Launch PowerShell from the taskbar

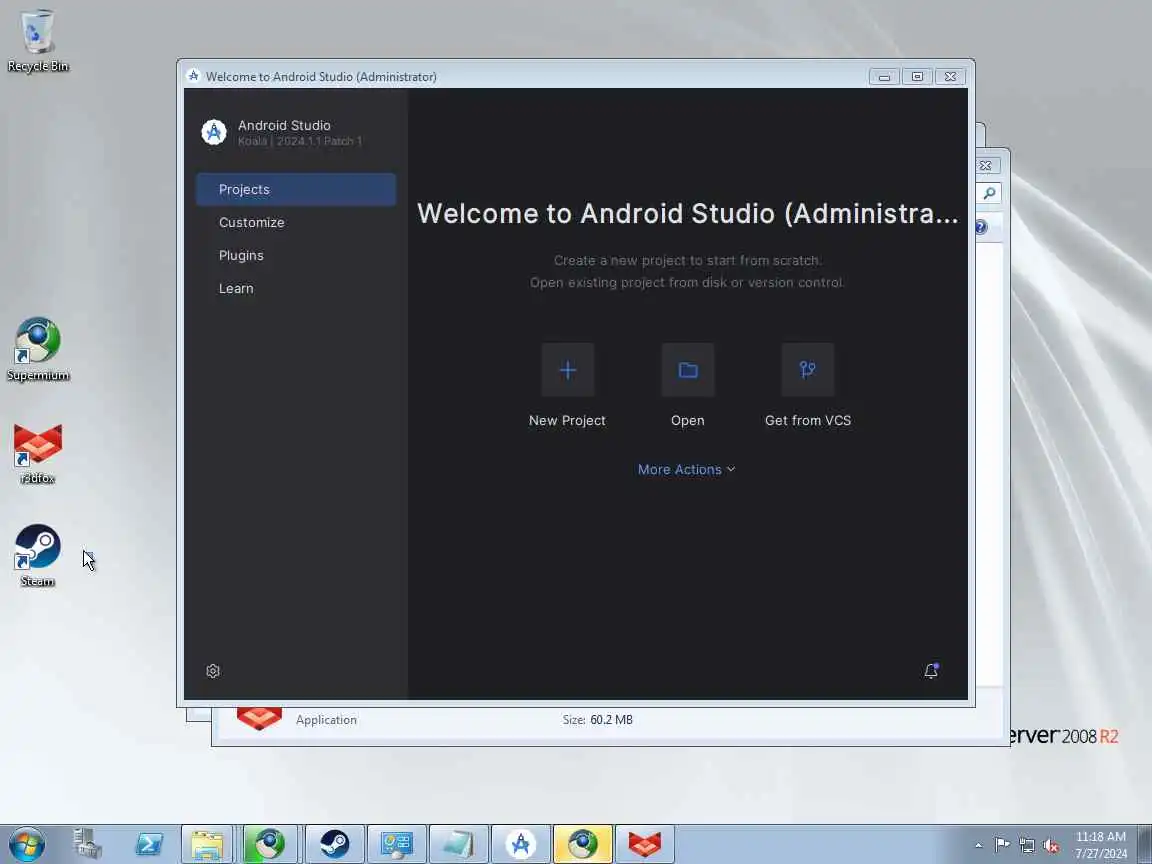tap(149, 844)
